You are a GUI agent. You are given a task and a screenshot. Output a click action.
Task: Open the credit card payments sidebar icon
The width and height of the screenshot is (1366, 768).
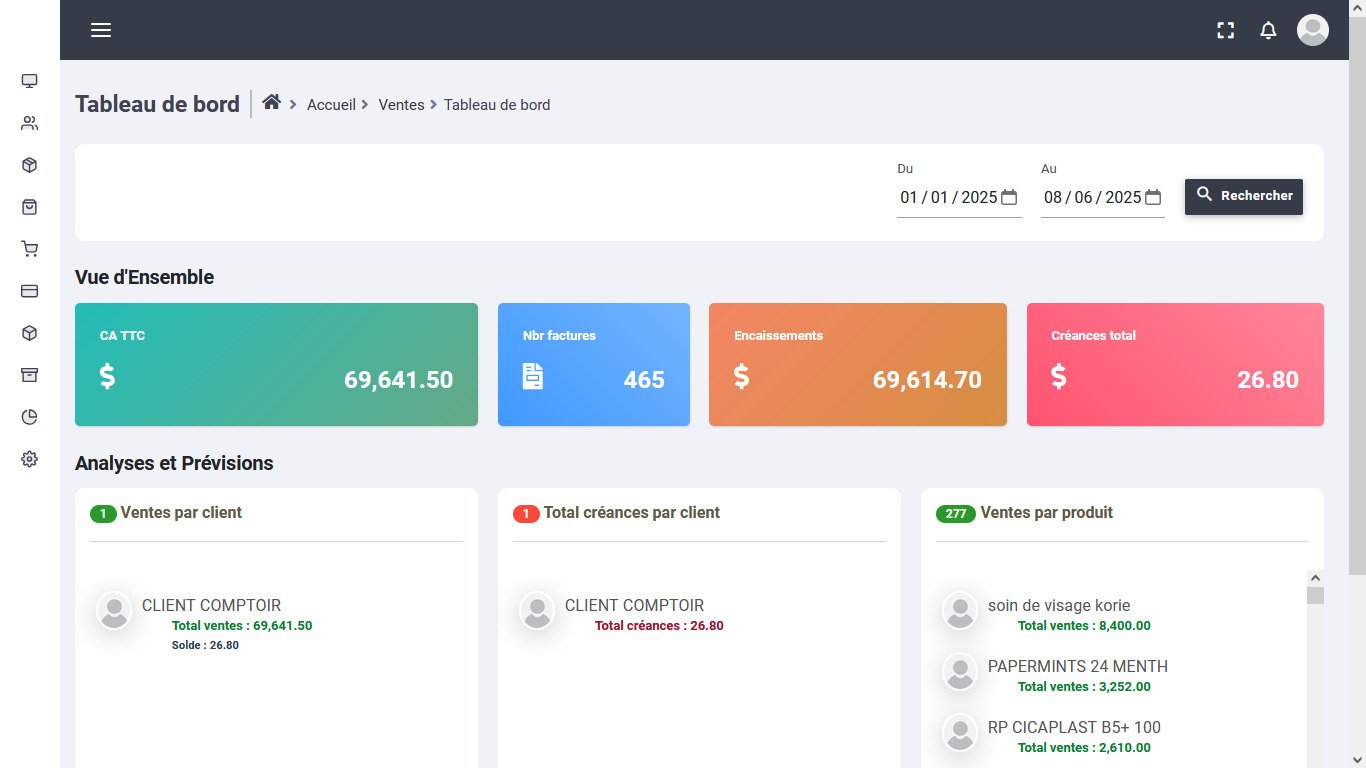pyautogui.click(x=29, y=291)
